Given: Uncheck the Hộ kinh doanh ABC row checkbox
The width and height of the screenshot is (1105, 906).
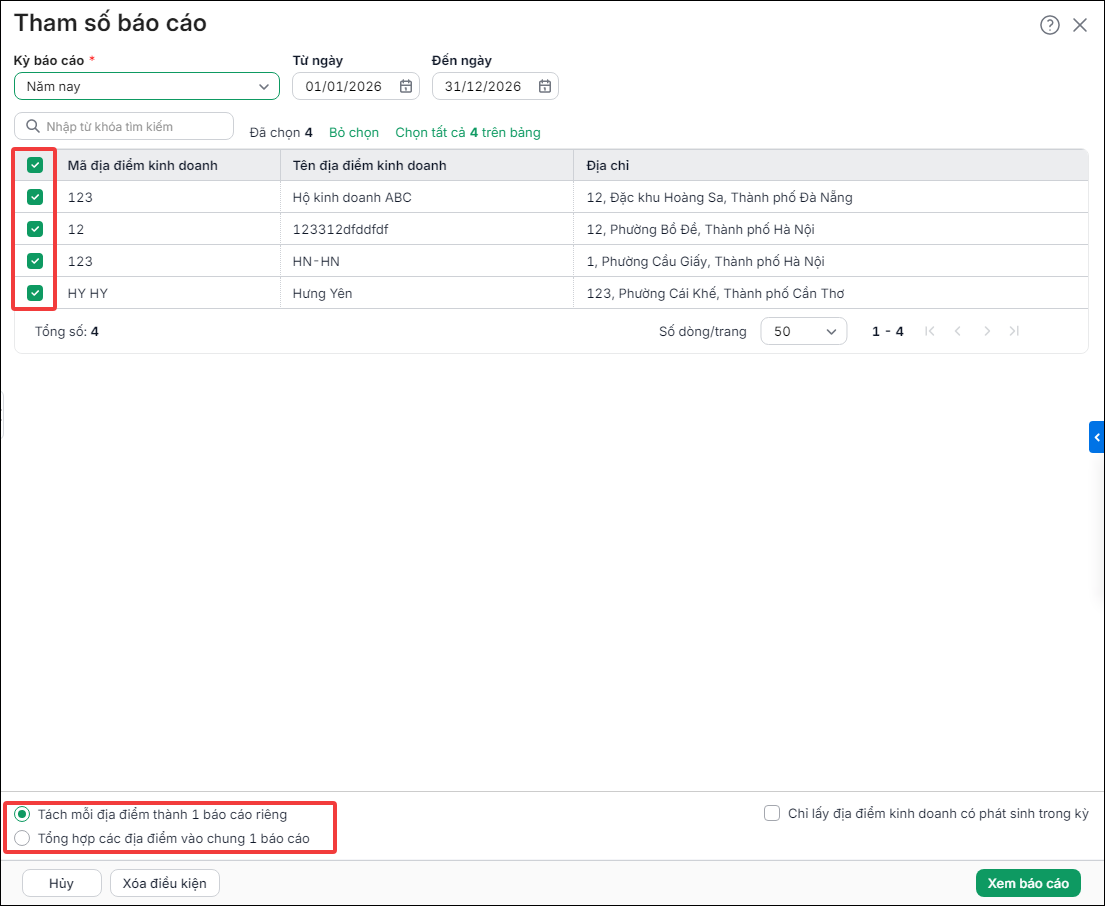Looking at the screenshot, I should point(35,197).
